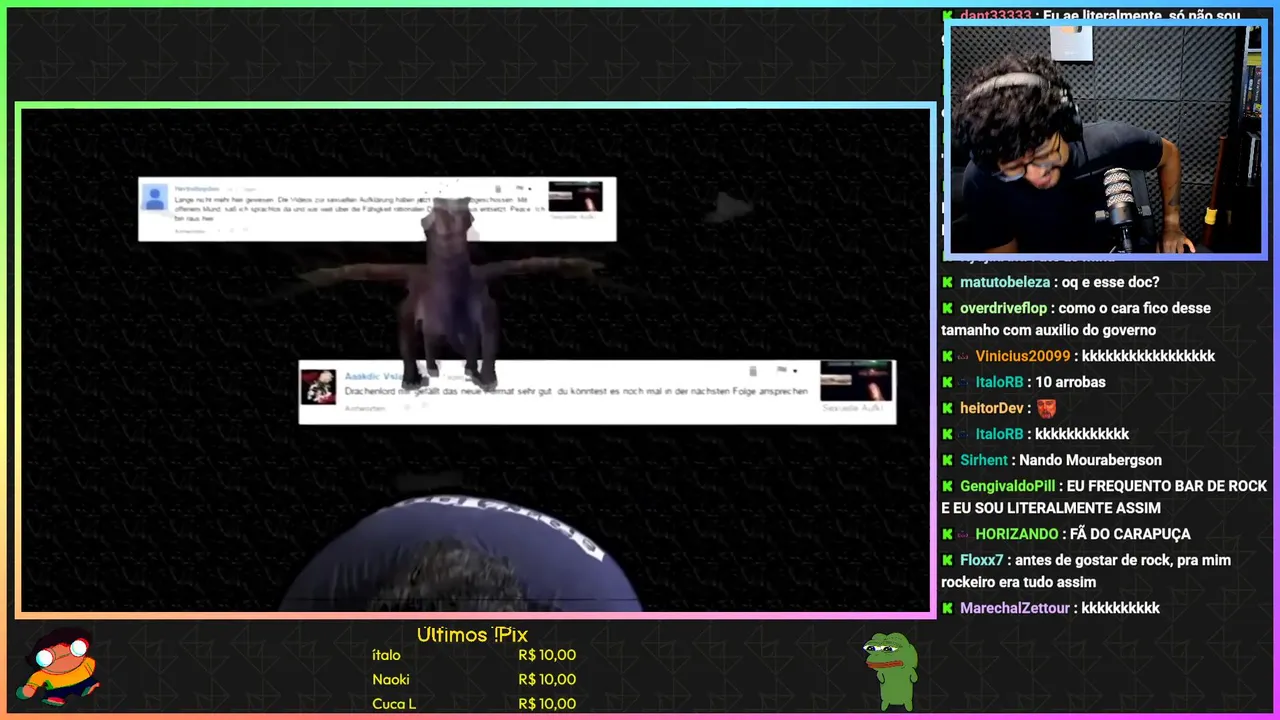This screenshot has width=1280, height=720.
Task: Click the message 'oq e esse doc?'
Action: [1112, 283]
